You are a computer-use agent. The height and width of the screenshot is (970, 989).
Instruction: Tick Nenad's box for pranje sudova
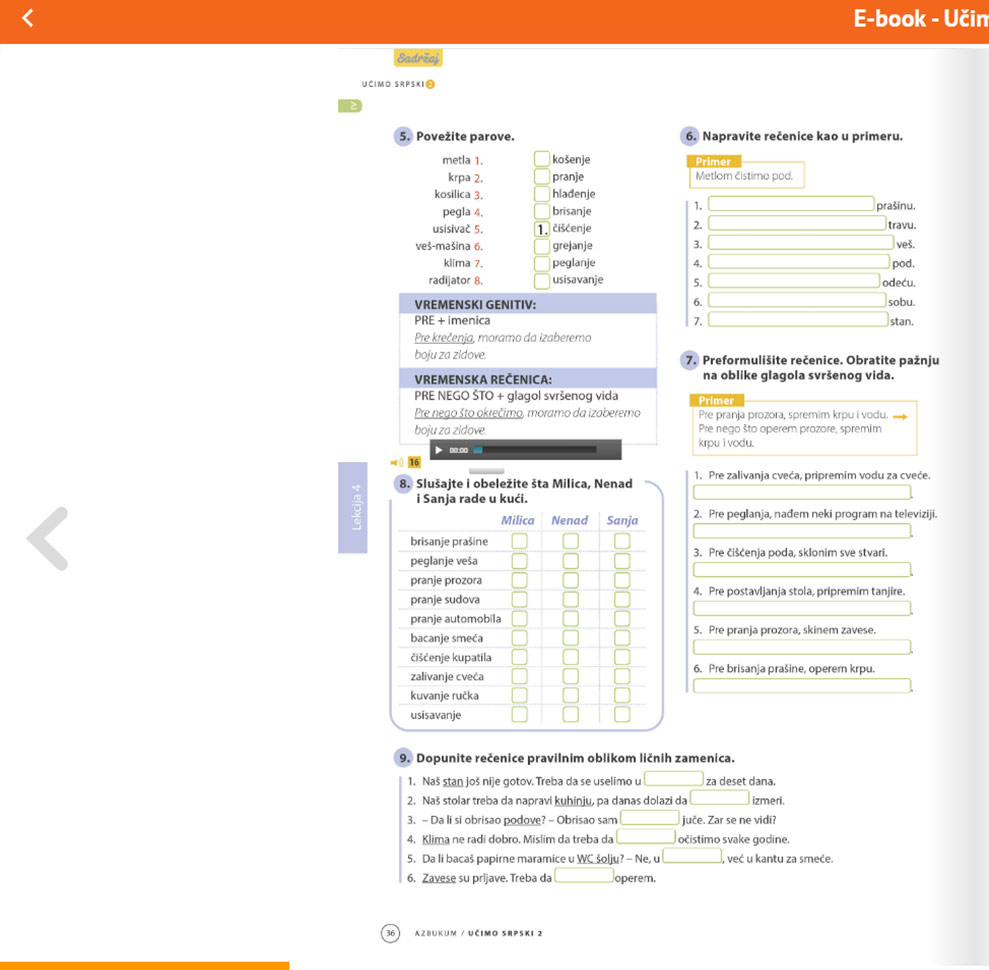pos(570,599)
